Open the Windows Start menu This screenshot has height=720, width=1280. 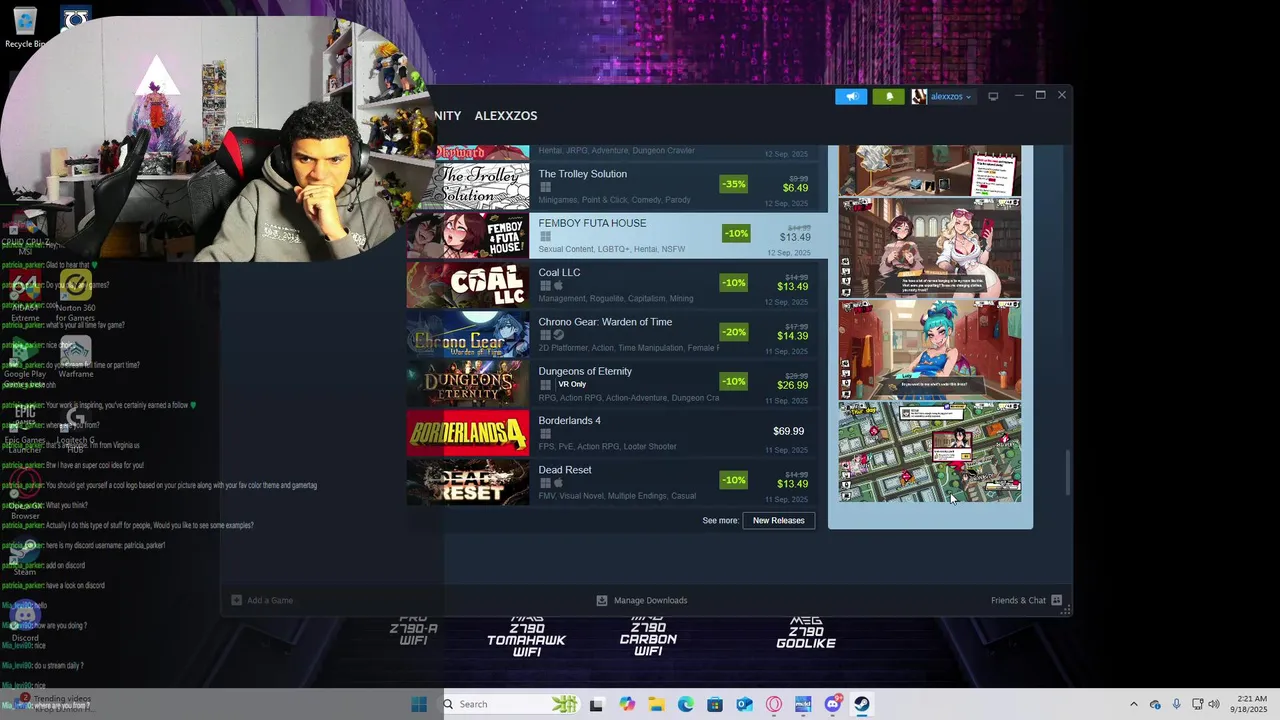point(419,704)
